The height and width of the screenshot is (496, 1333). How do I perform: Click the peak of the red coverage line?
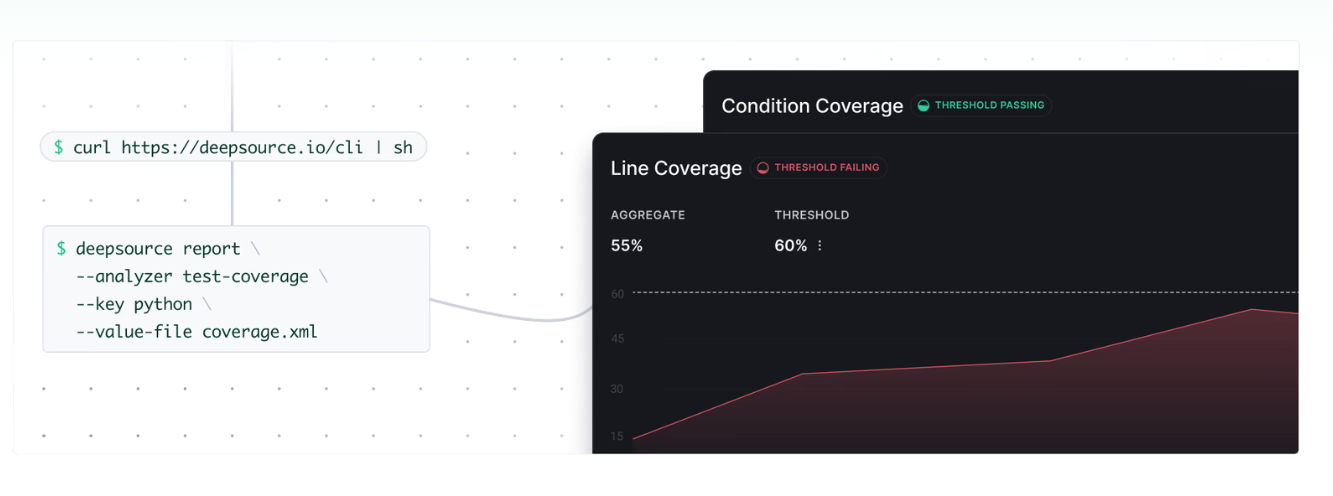pyautogui.click(x=1251, y=309)
